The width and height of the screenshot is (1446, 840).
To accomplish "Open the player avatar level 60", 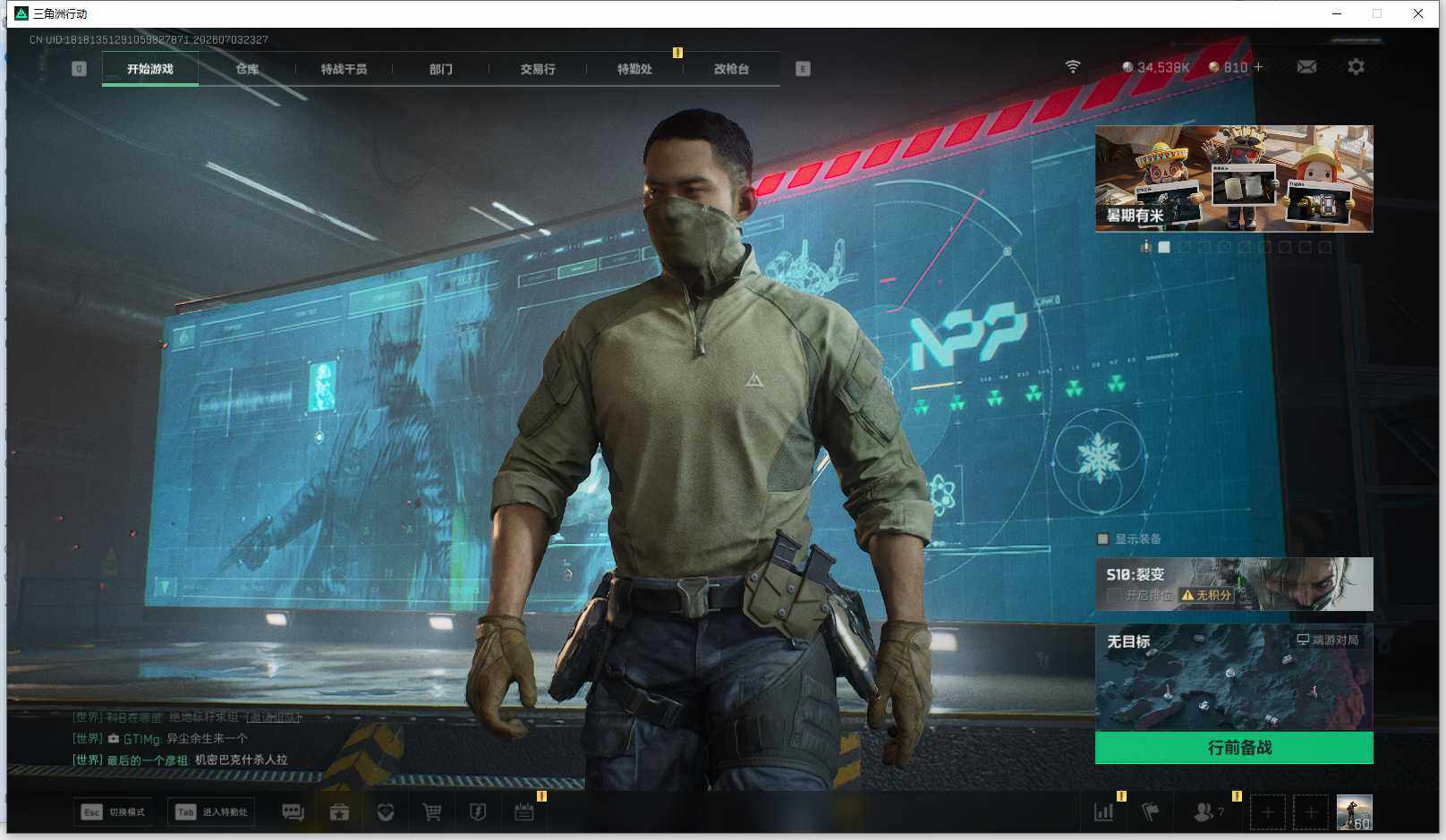I will (1354, 812).
